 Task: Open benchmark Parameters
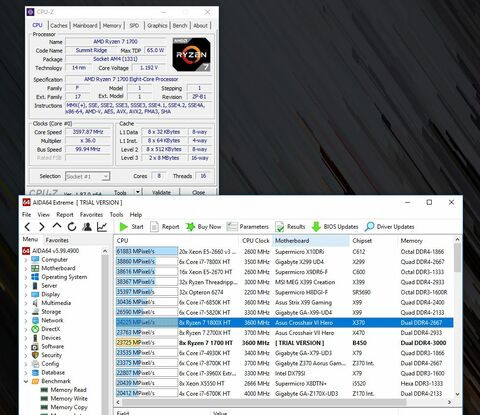pos(232,227)
